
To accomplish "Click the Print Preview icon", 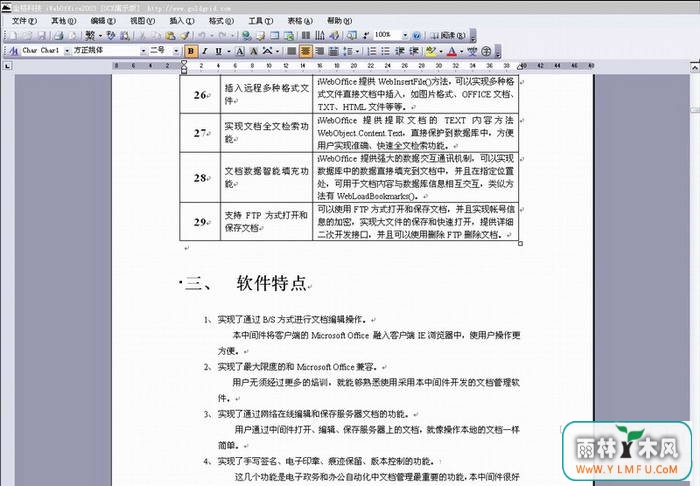I will [x=72, y=36].
